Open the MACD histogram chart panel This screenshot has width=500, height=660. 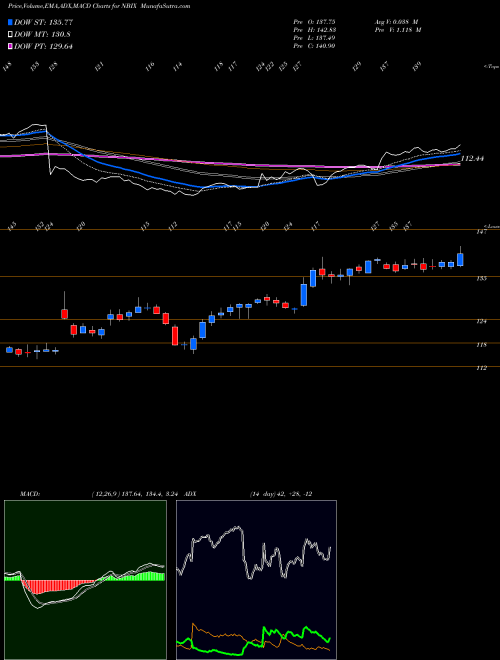[x=85, y=580]
